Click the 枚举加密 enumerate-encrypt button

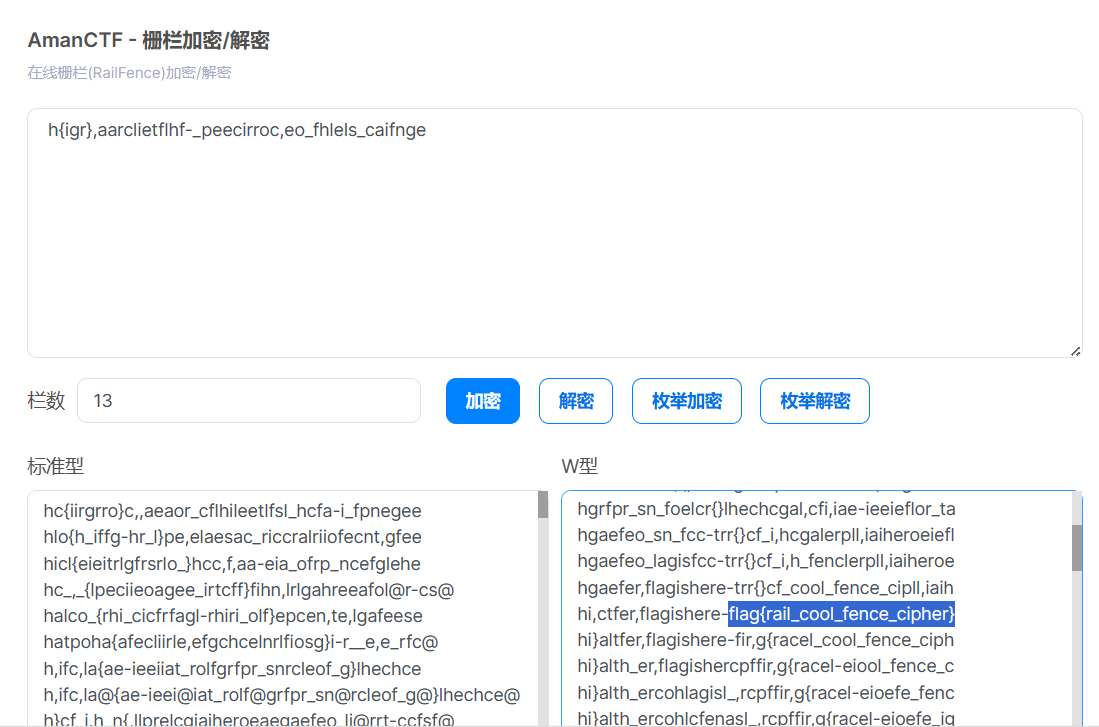tap(686, 401)
